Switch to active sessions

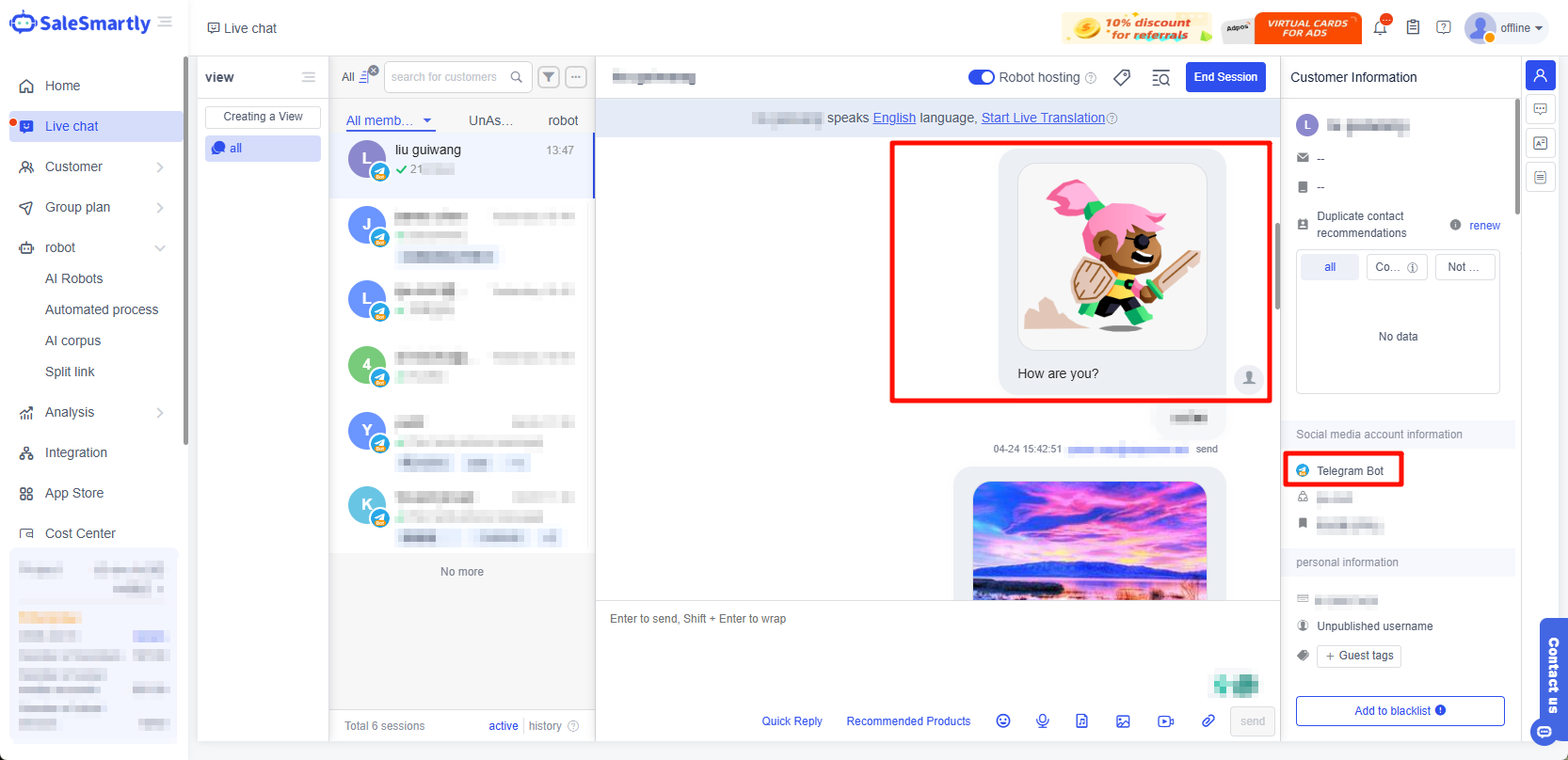503,726
